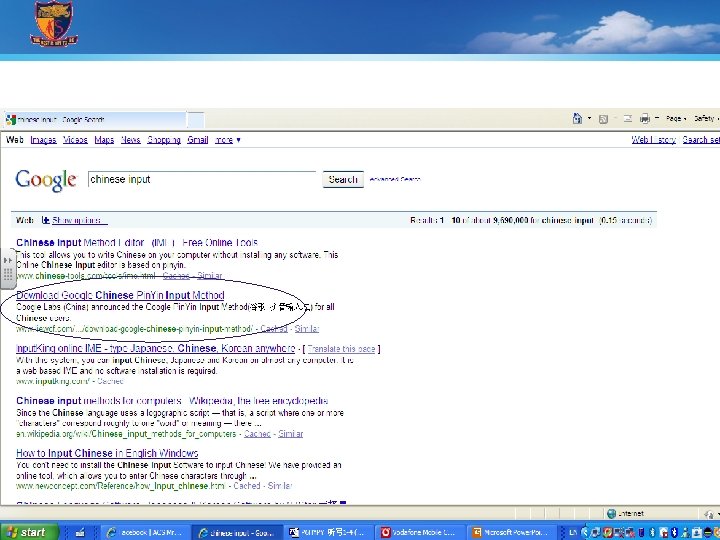Open the Home button dropdown arrow
Screen dimensions: 720x540
590,118
